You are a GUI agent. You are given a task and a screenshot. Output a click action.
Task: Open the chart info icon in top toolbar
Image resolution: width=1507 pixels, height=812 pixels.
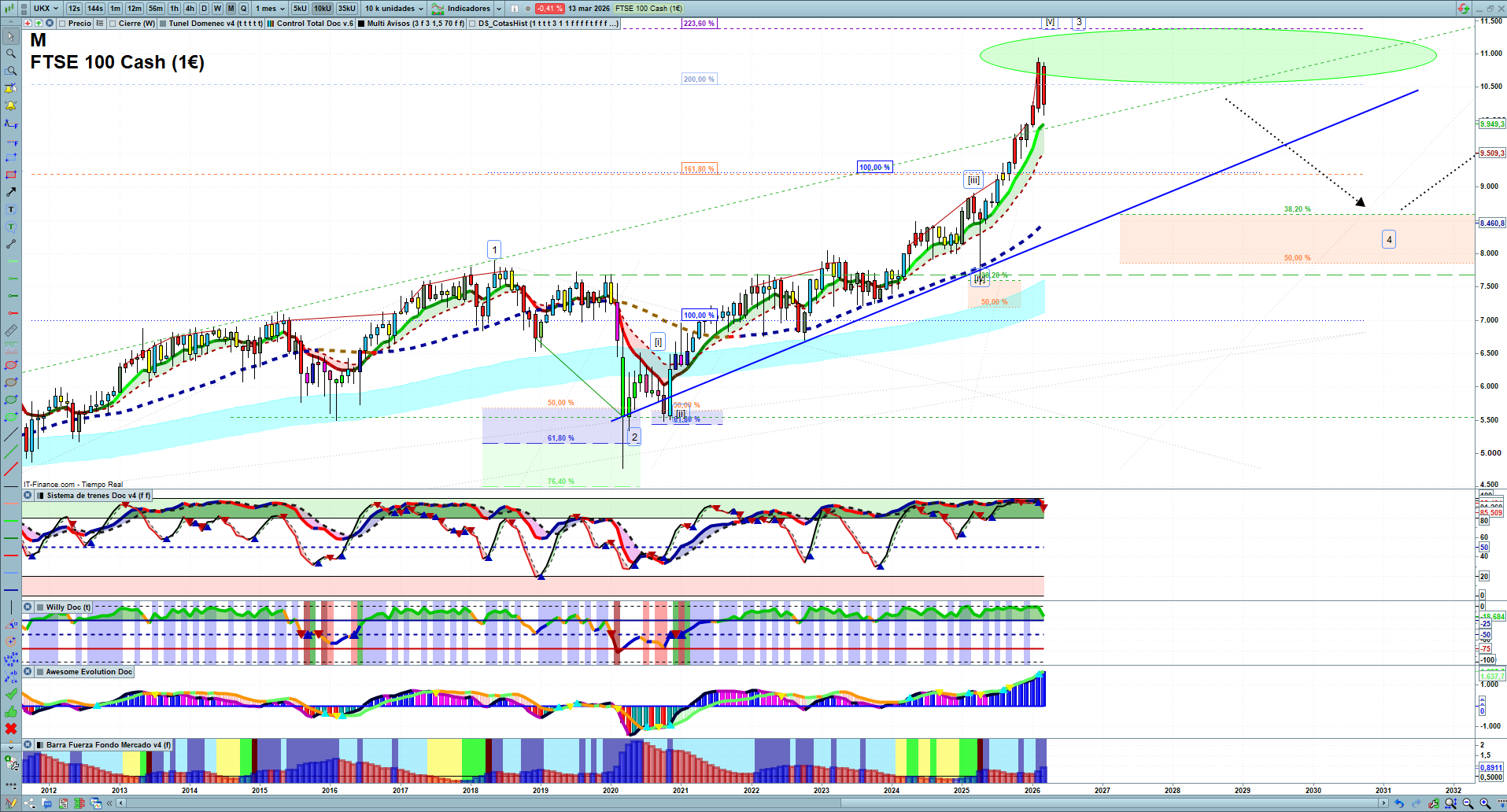point(515,9)
